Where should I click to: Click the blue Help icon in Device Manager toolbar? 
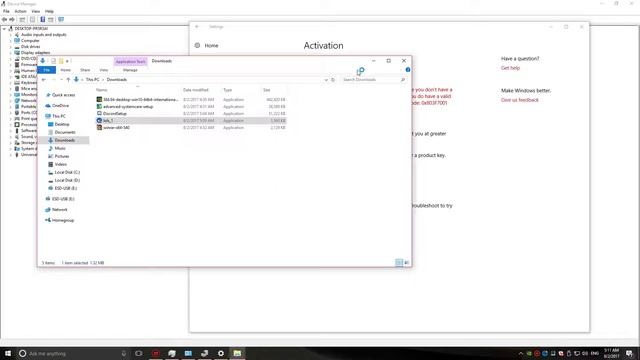(x=42, y=20)
